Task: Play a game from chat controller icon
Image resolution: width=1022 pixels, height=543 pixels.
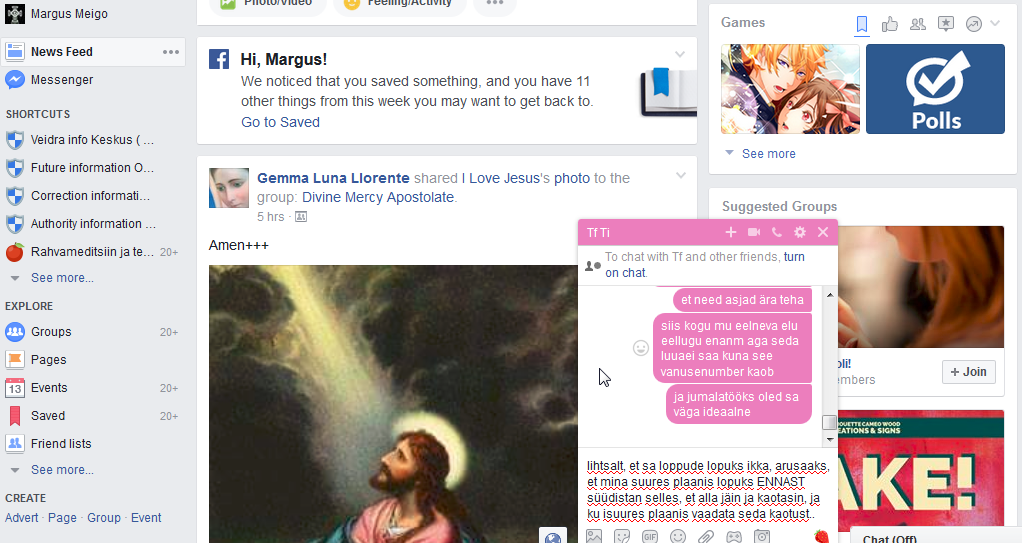Action: 734,536
